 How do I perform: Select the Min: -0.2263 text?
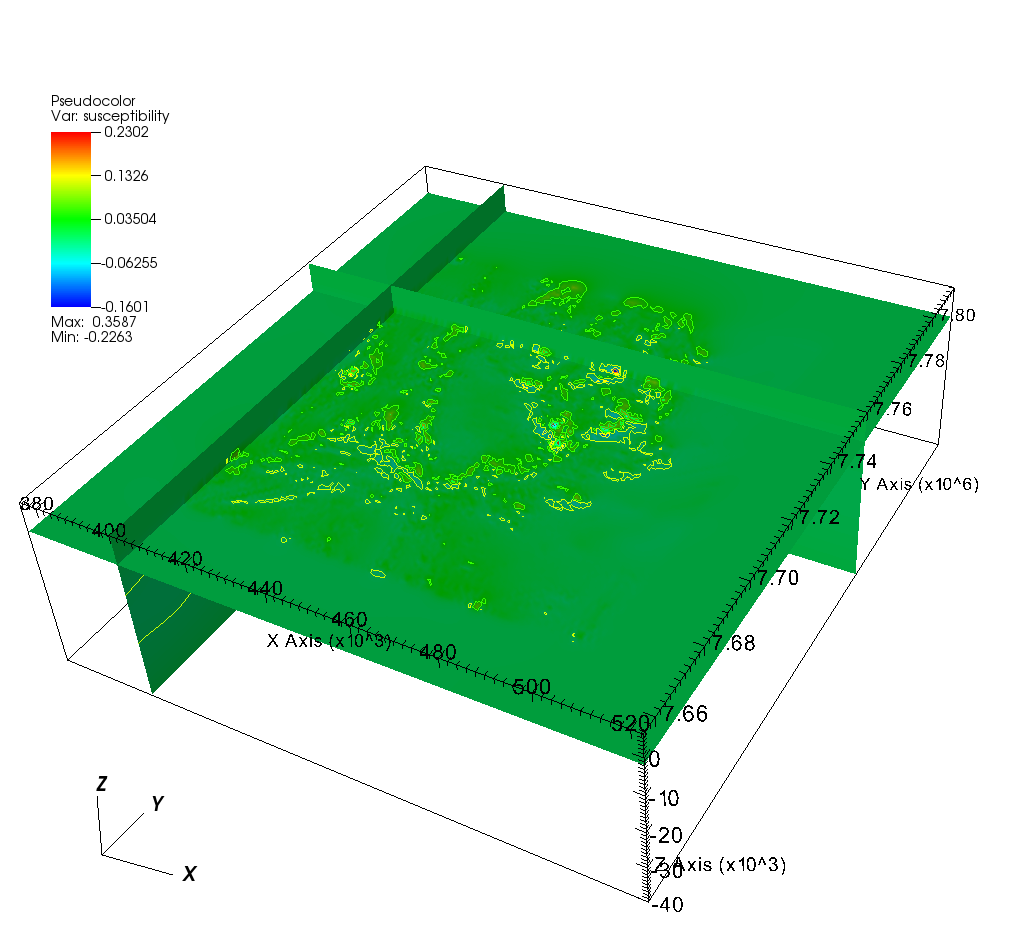(x=92, y=337)
